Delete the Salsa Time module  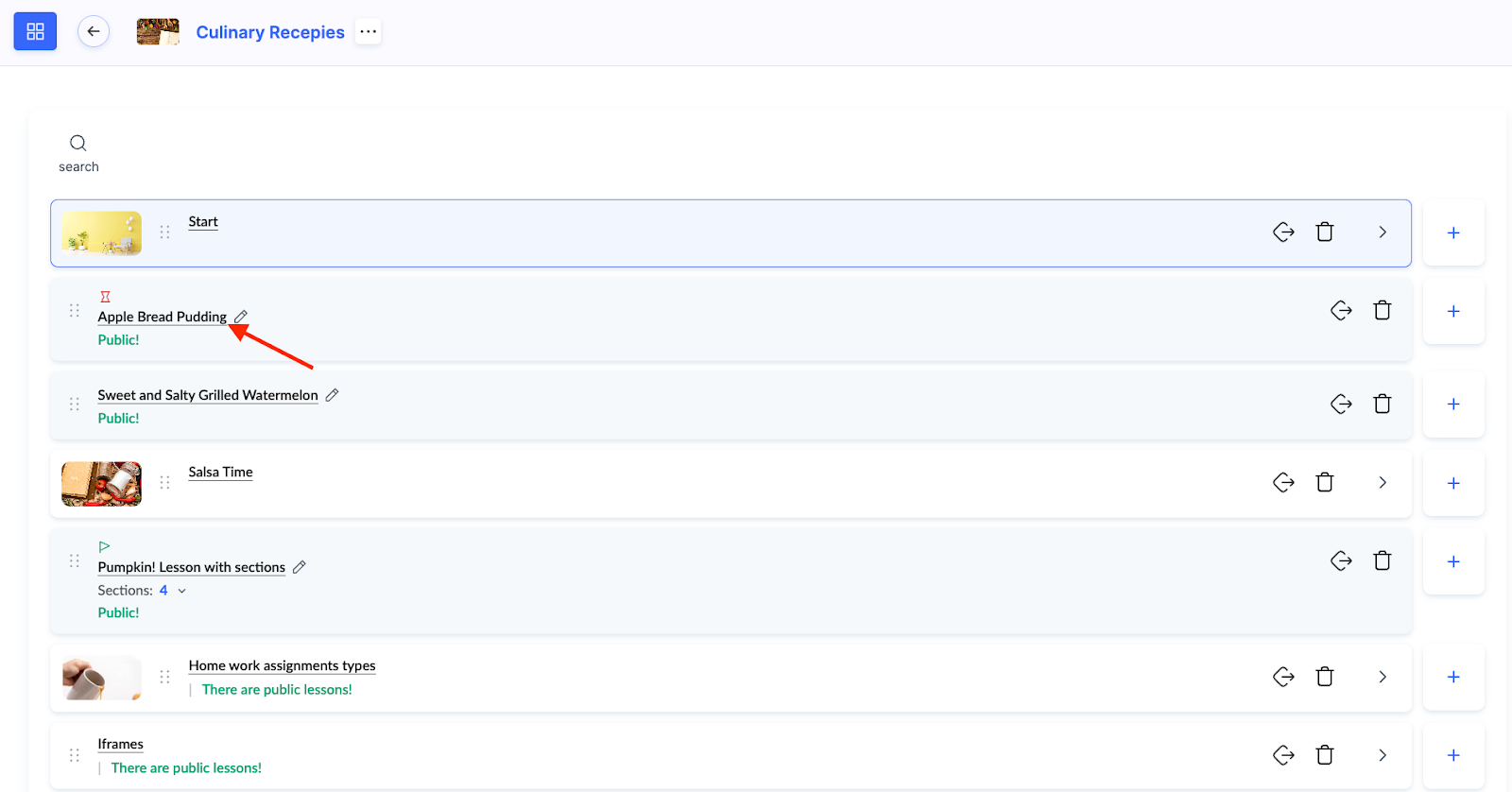[1325, 482]
